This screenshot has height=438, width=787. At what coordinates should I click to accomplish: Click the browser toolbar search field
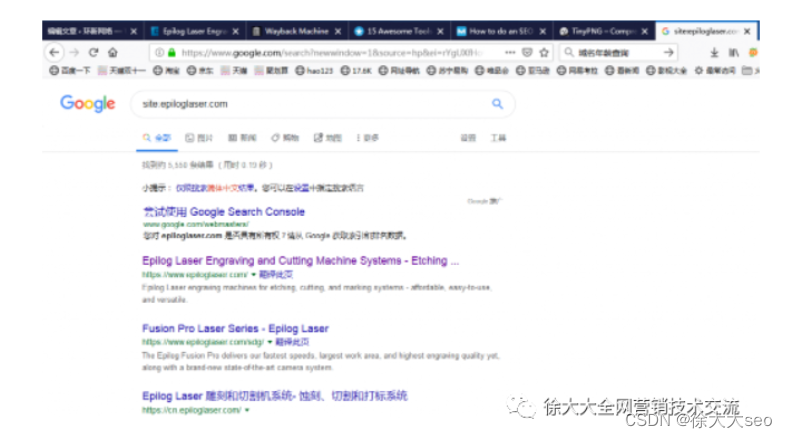click(x=617, y=52)
